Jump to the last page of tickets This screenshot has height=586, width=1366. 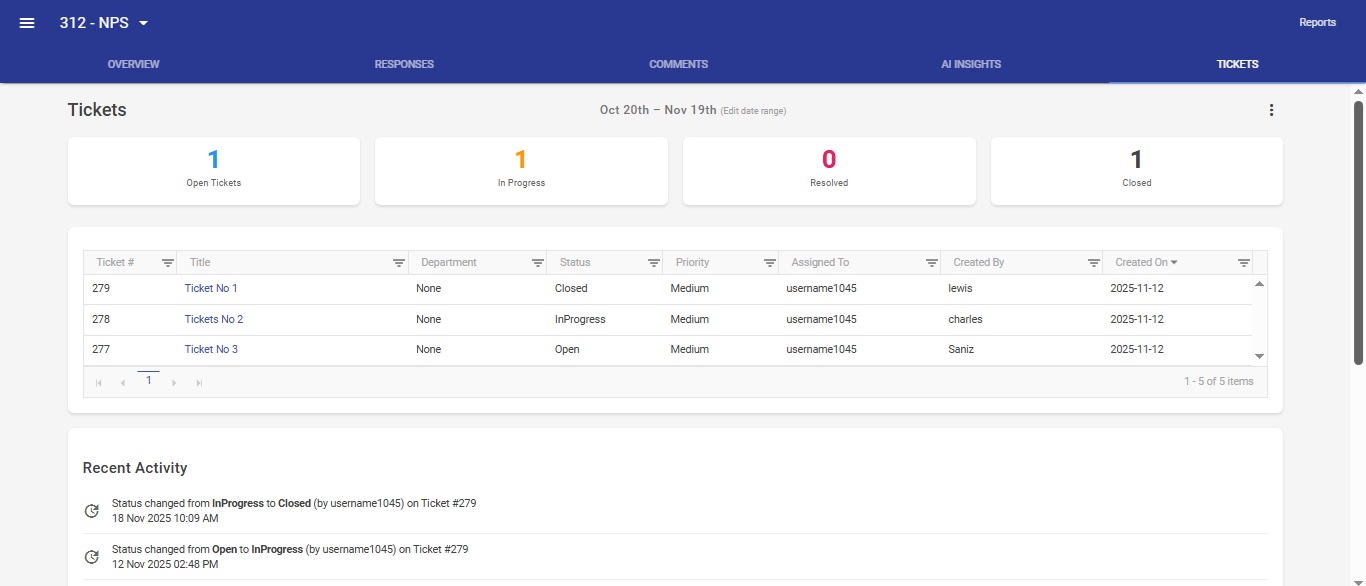pyautogui.click(x=199, y=383)
